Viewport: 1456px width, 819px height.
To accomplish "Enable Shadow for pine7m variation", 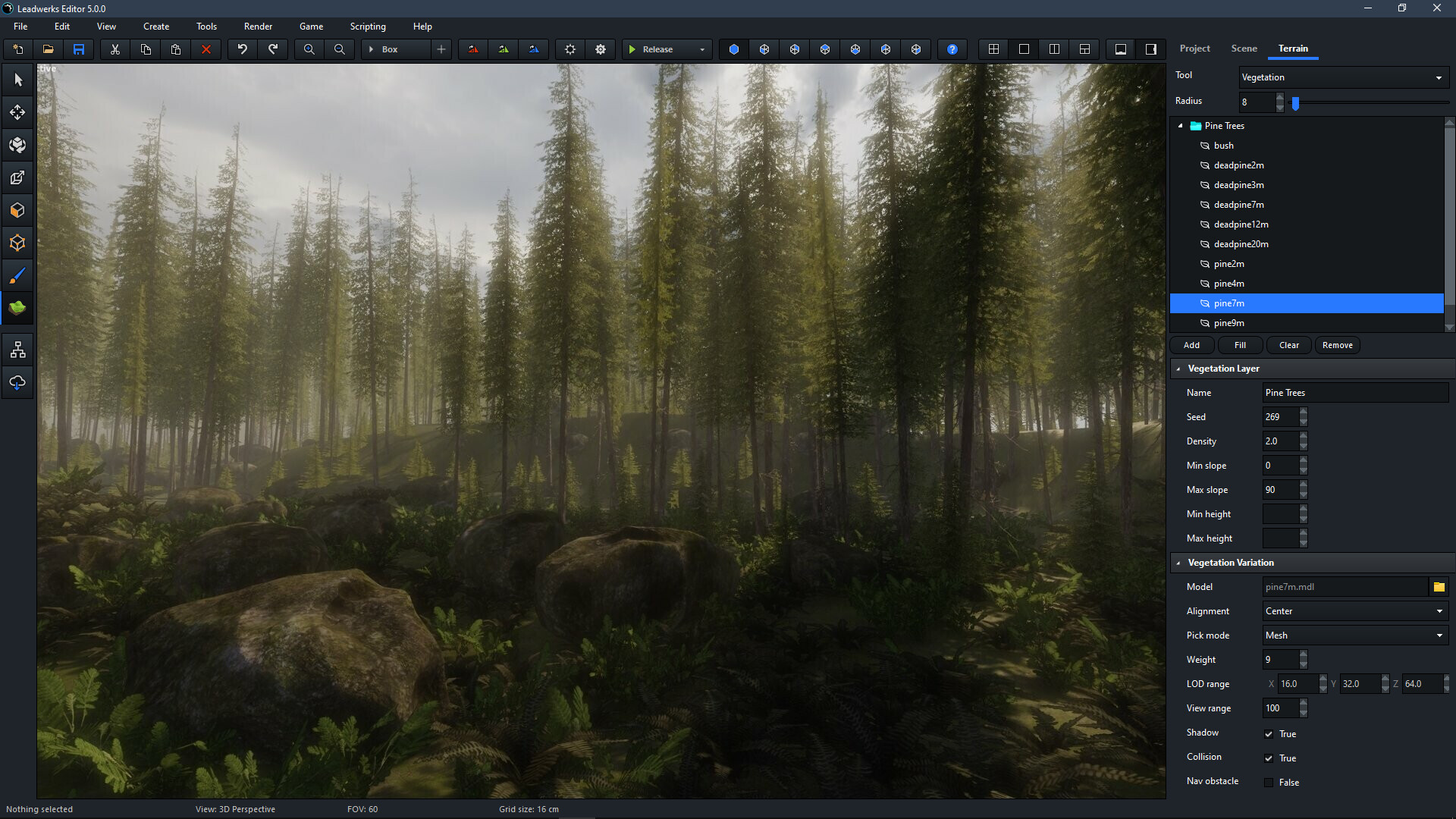I will [1269, 734].
